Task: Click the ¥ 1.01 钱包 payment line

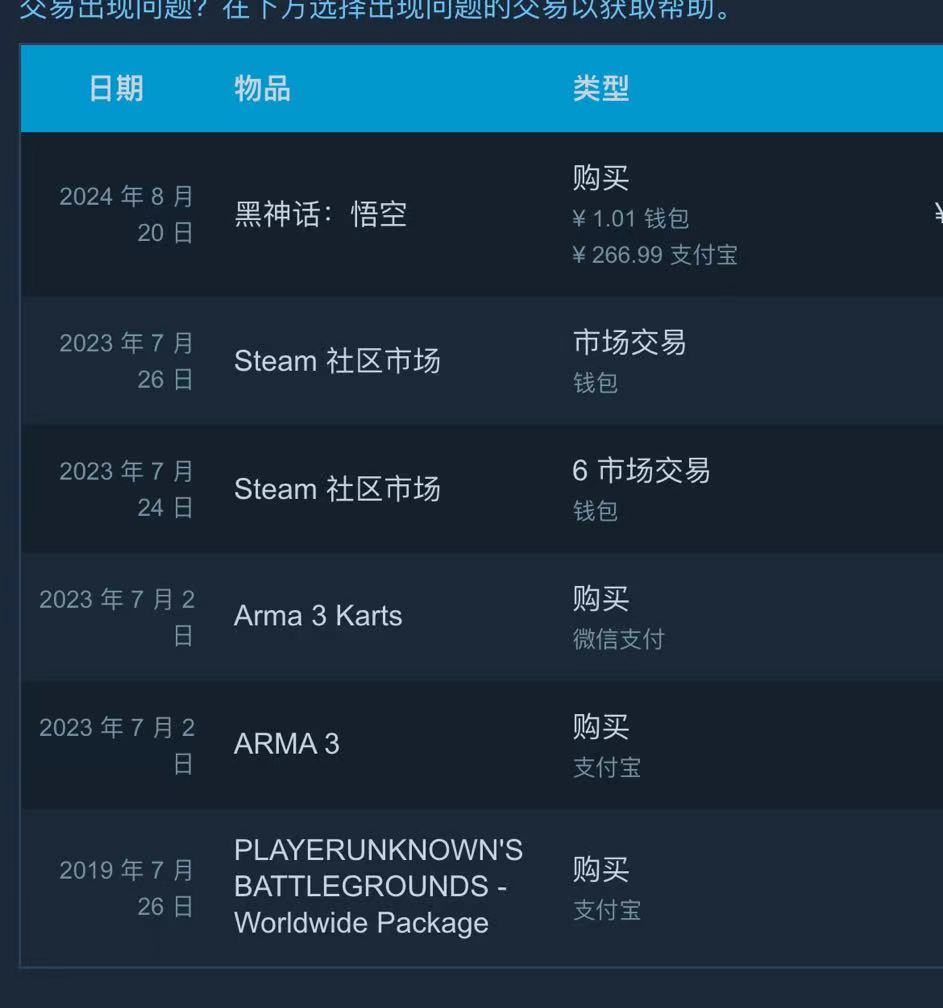Action: [631, 219]
